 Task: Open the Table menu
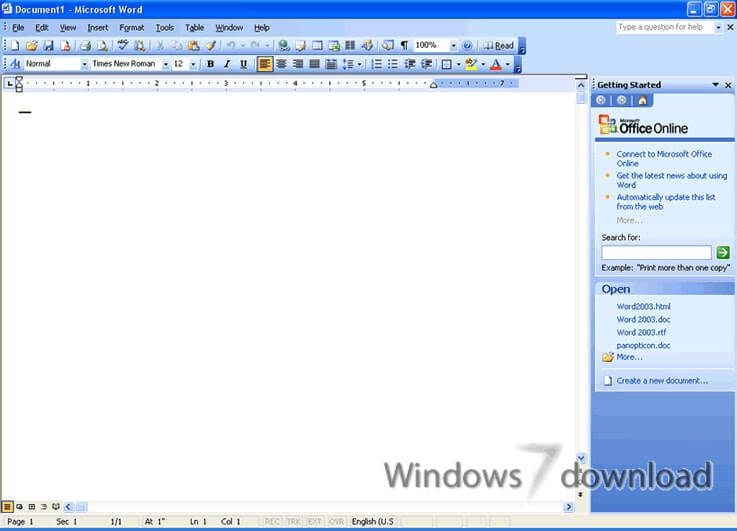(194, 28)
